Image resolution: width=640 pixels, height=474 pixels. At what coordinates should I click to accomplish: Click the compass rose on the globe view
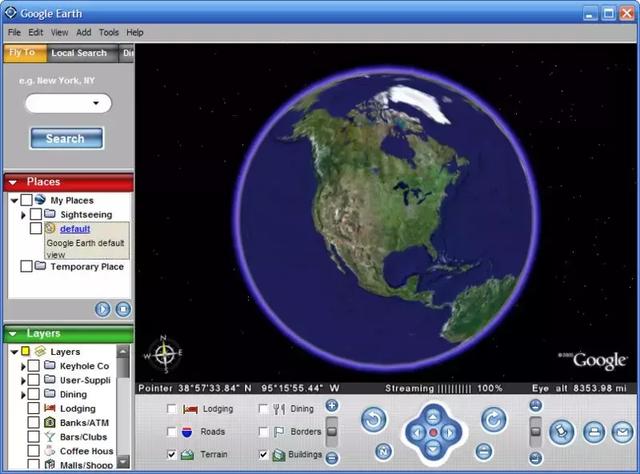164,354
